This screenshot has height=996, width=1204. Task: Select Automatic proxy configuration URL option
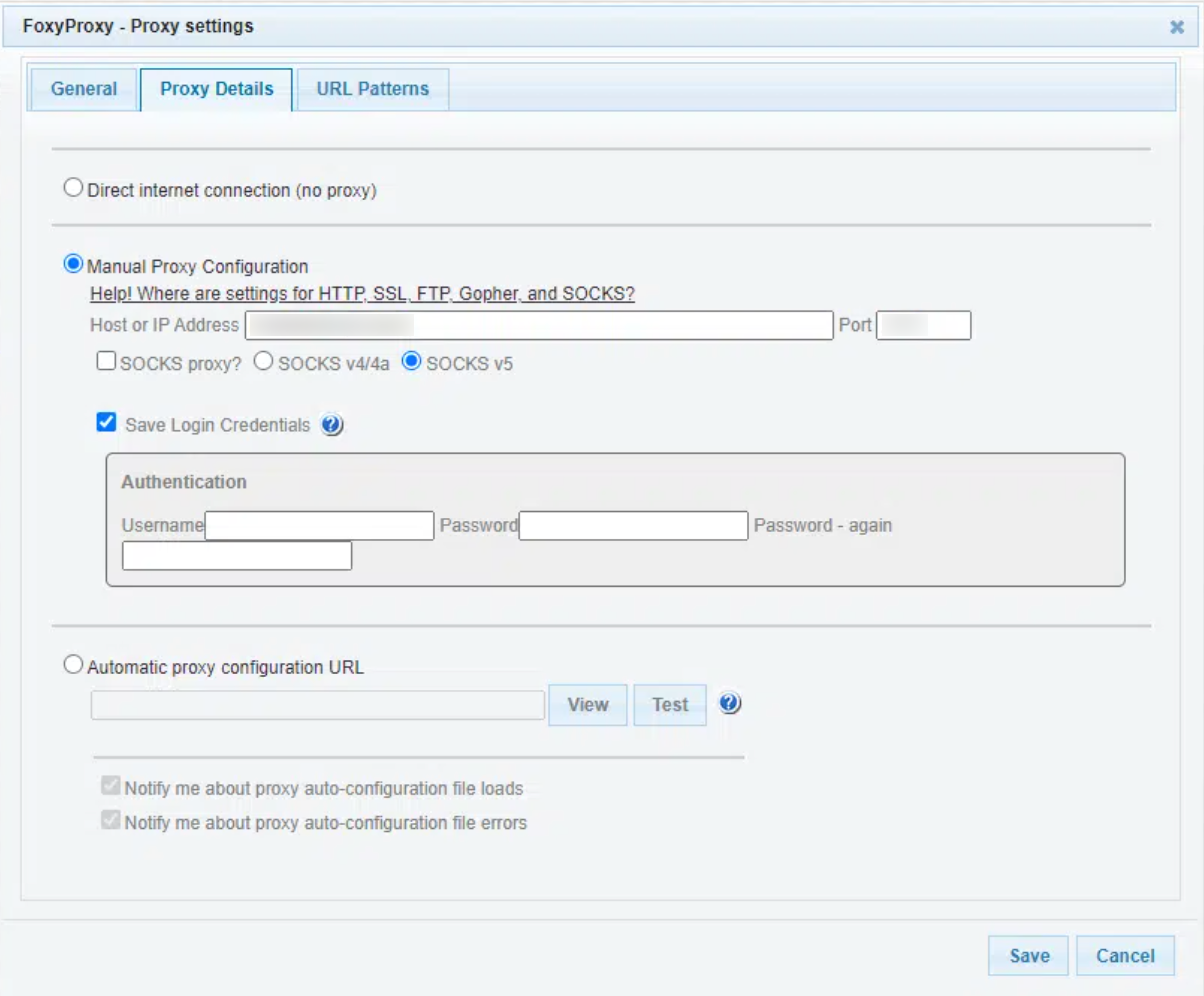click(x=73, y=665)
